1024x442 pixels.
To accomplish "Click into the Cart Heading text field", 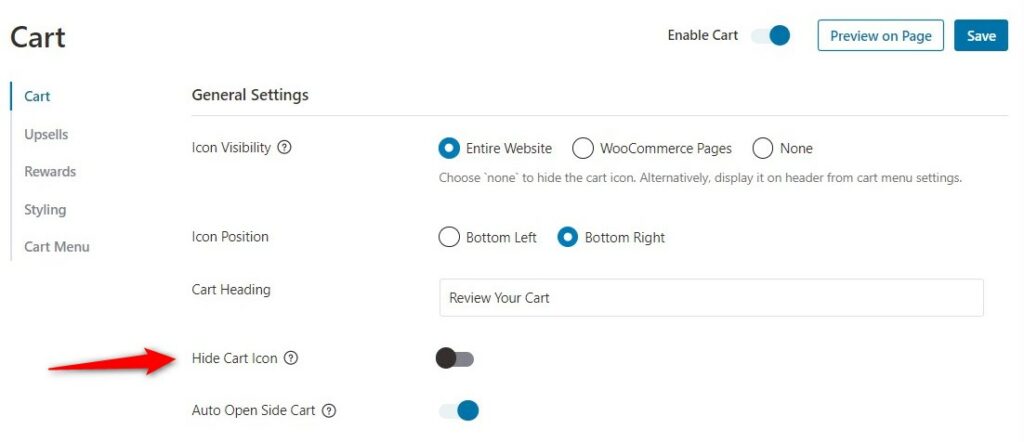I will coord(711,298).
